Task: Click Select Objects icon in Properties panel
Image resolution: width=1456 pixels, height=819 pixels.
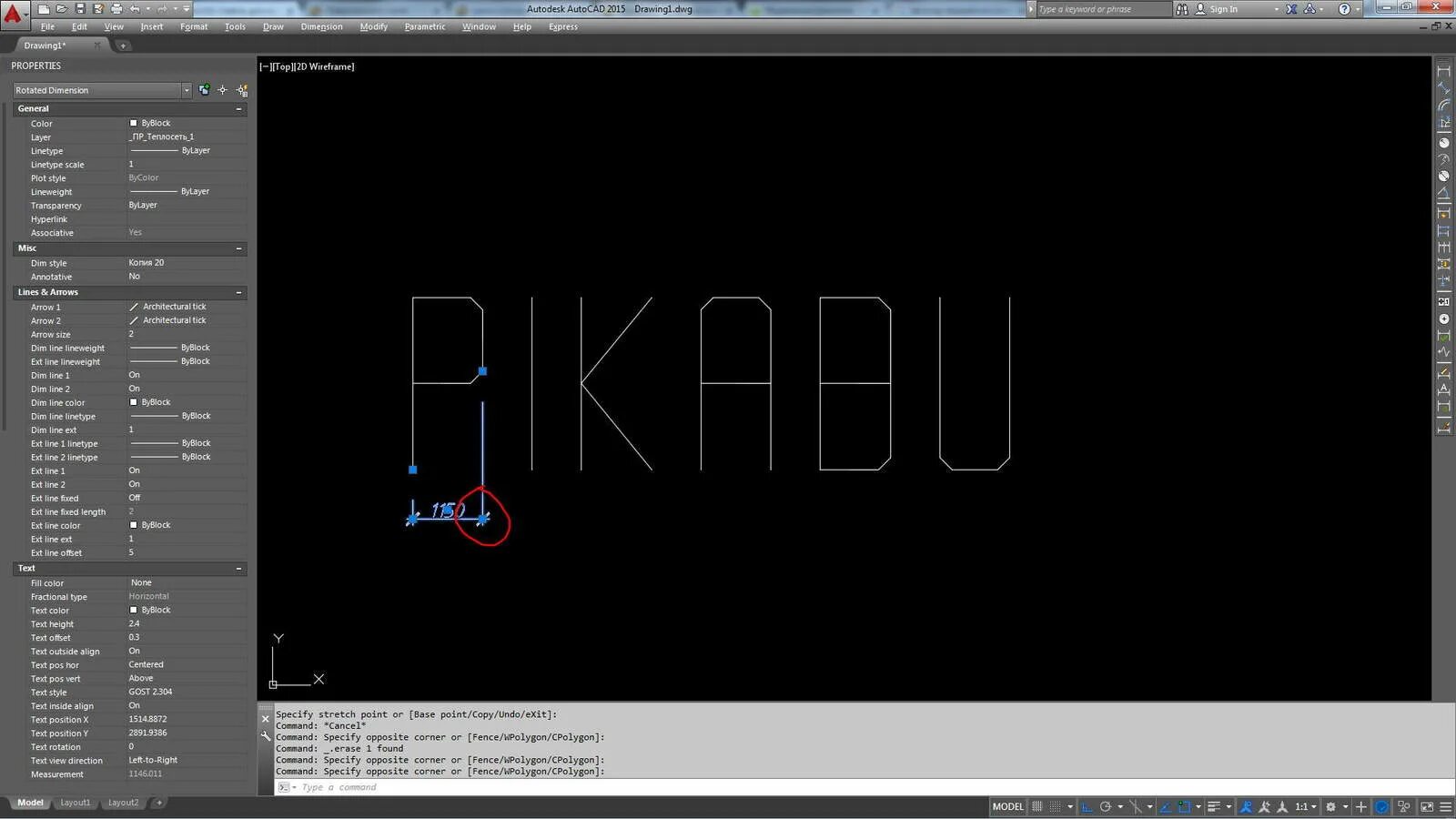Action: click(222, 90)
